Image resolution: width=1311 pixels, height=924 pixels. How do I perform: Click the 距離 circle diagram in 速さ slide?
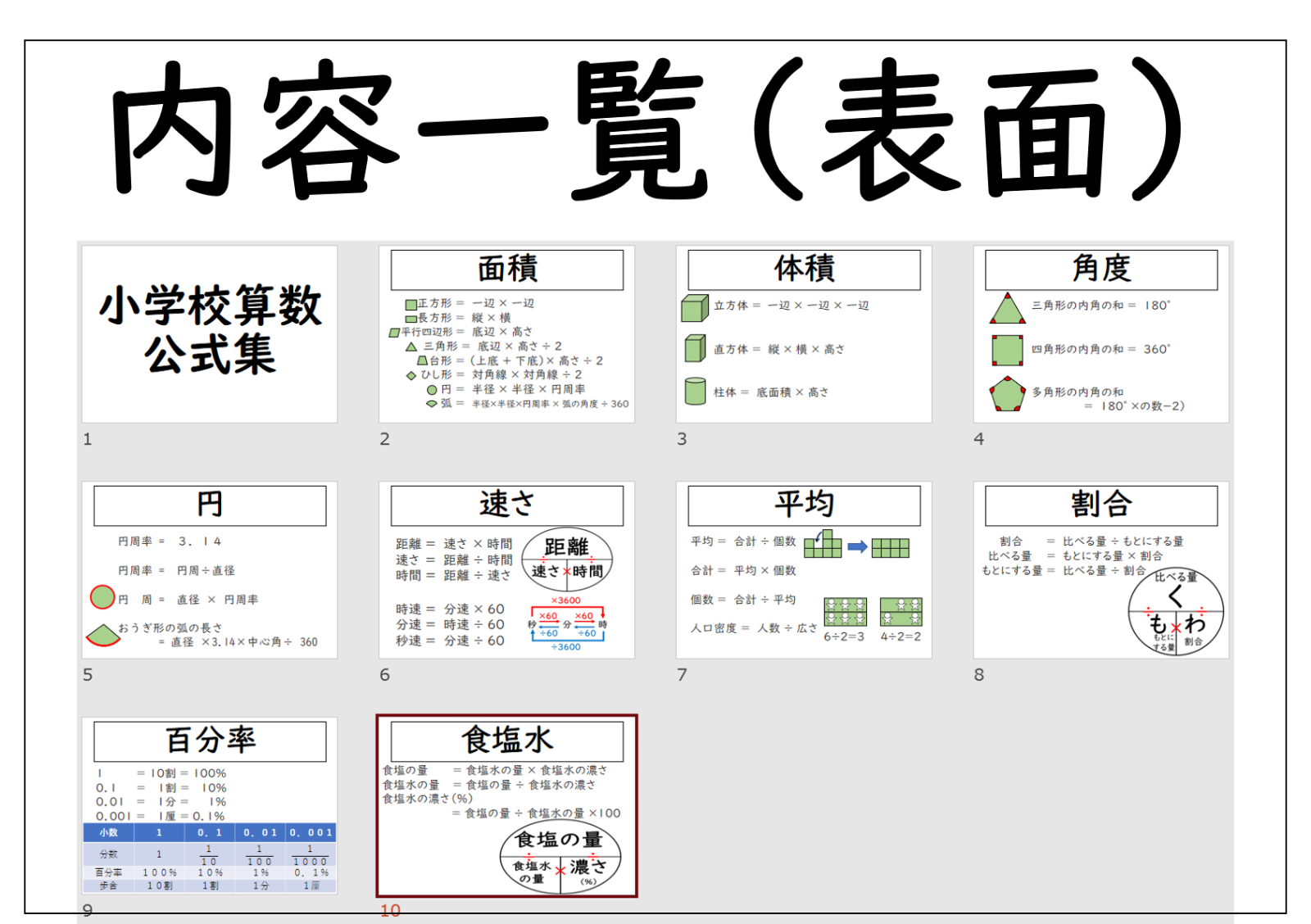point(567,559)
